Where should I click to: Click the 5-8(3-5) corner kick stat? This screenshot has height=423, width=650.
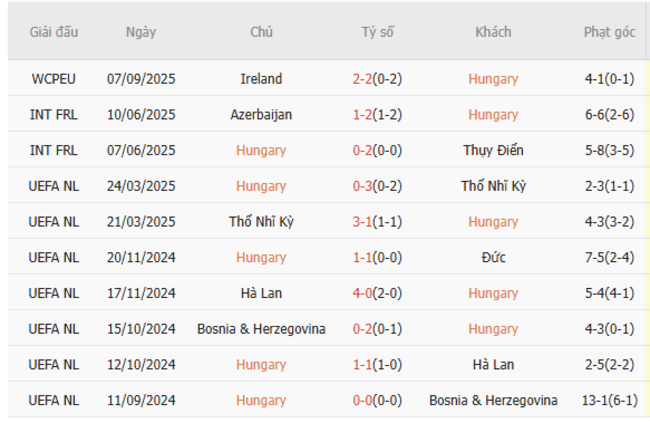(609, 151)
